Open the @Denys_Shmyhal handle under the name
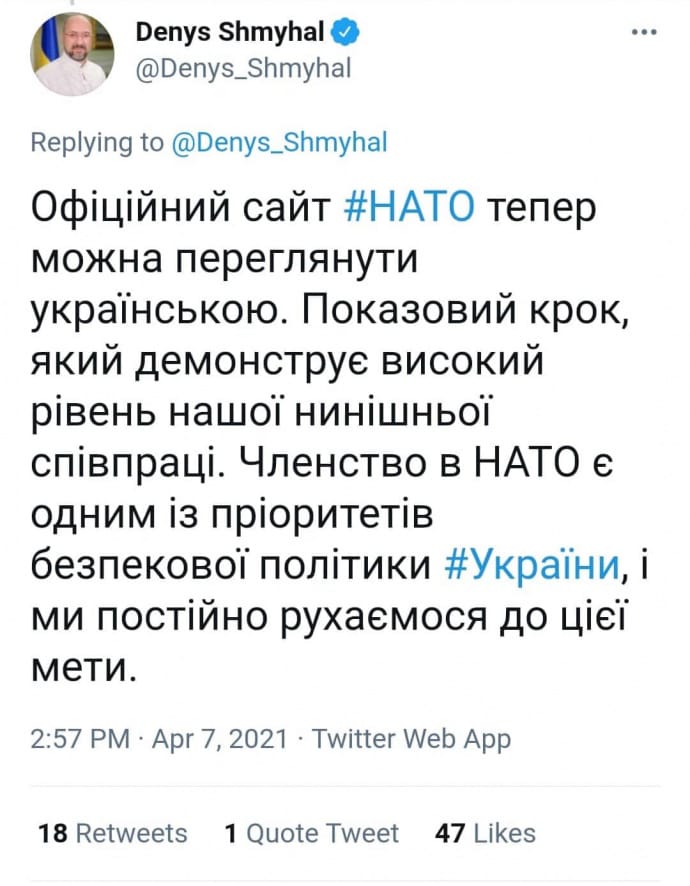Image resolution: width=690 pixels, height=886 pixels. pyautogui.click(x=242, y=67)
